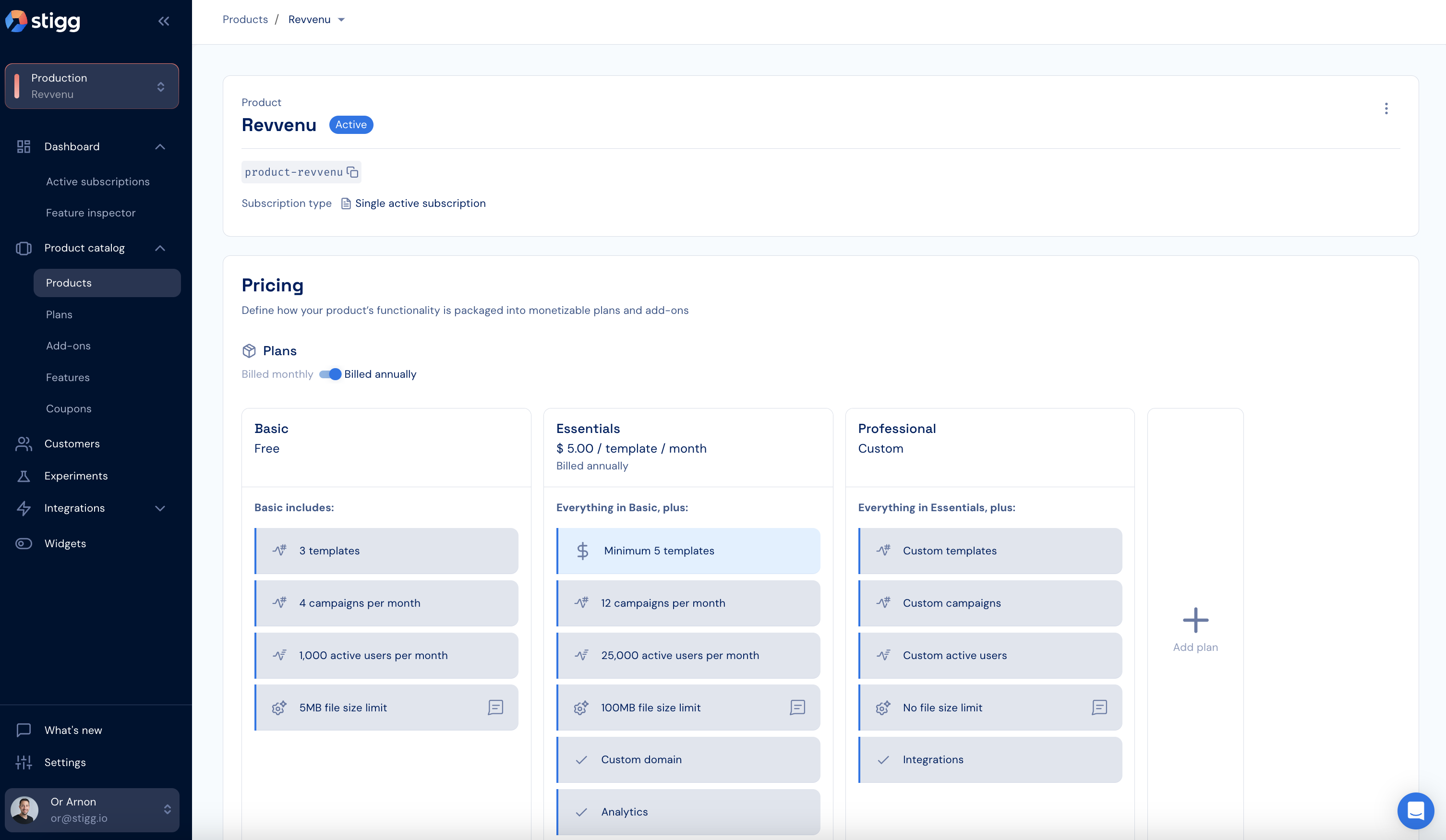Viewport: 1446px width, 840px height.
Task: Click the Products breadcrumb link
Action: (245, 20)
